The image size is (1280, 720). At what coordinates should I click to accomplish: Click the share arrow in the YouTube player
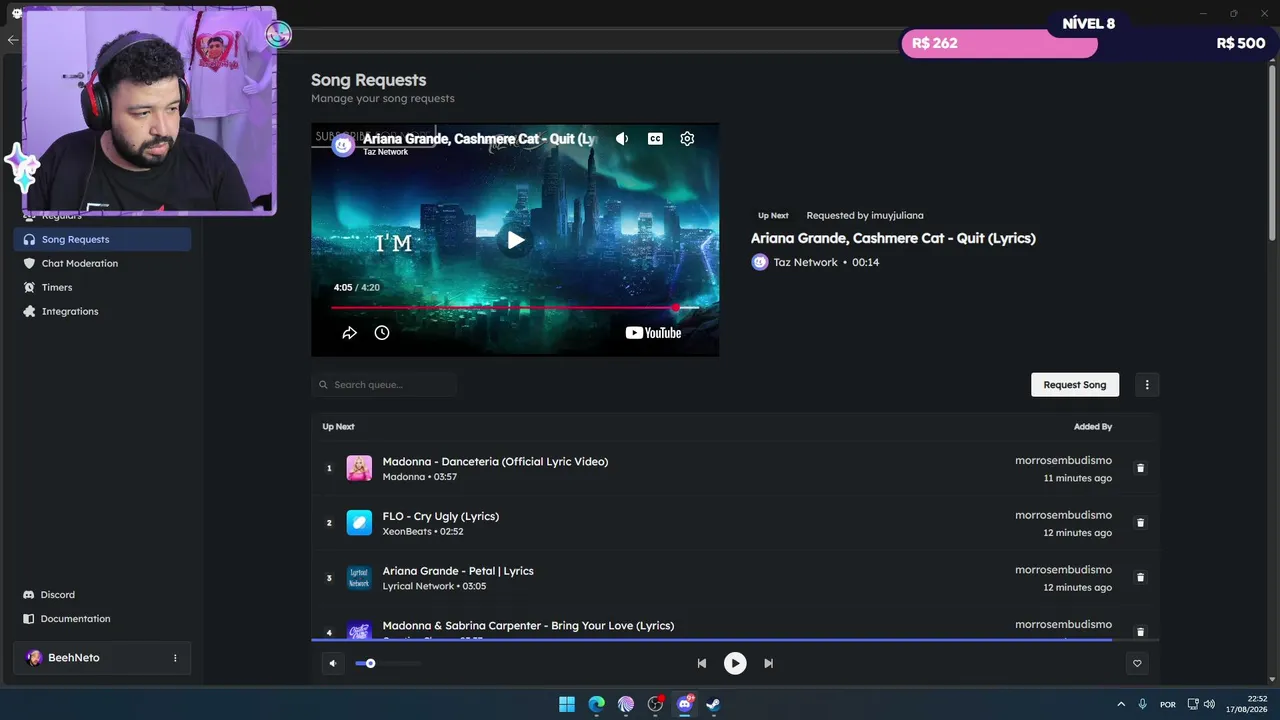click(x=349, y=333)
